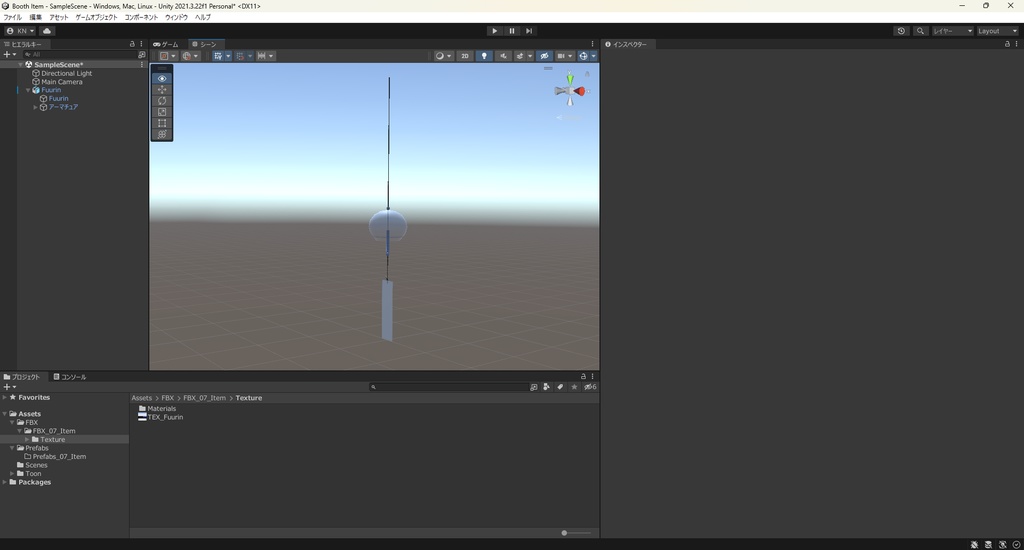Open the Layers (レイヤー) dropdown
Screen dimensions: 1024x550
(x=952, y=31)
